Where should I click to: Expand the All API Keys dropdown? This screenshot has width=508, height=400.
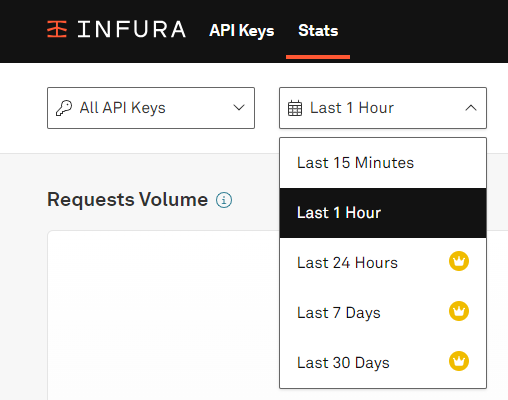151,108
